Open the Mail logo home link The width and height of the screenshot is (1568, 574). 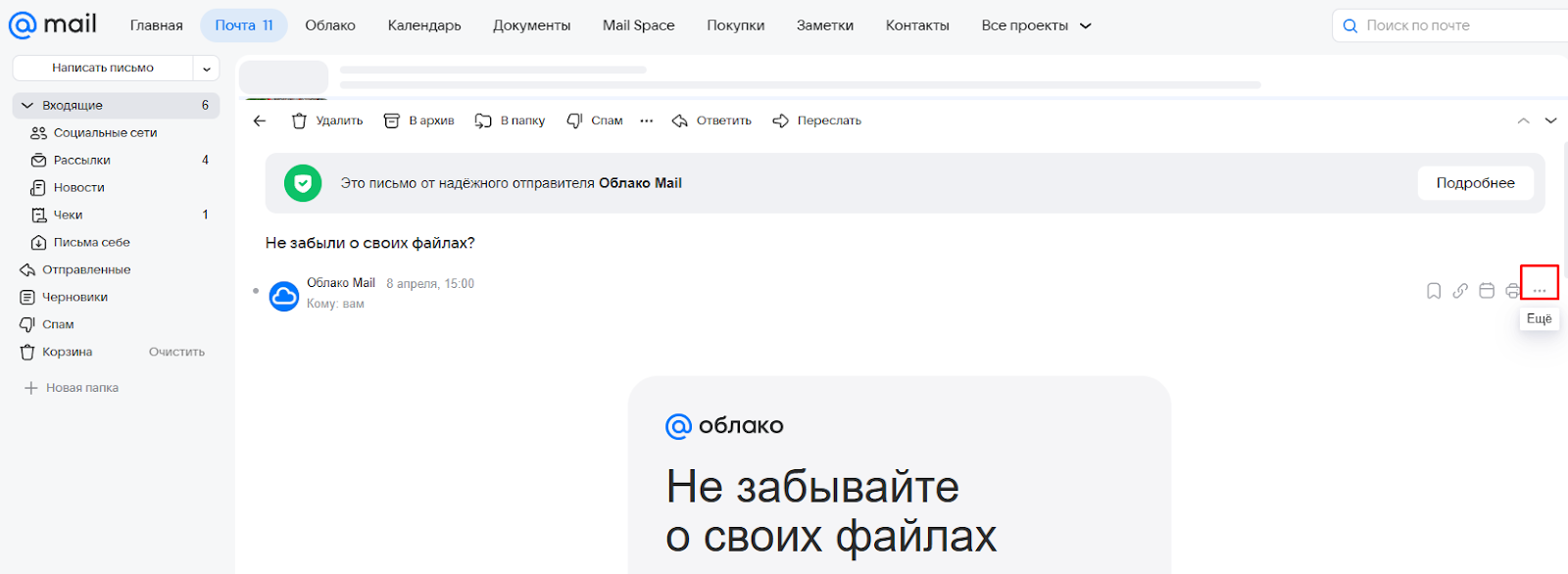[52, 24]
